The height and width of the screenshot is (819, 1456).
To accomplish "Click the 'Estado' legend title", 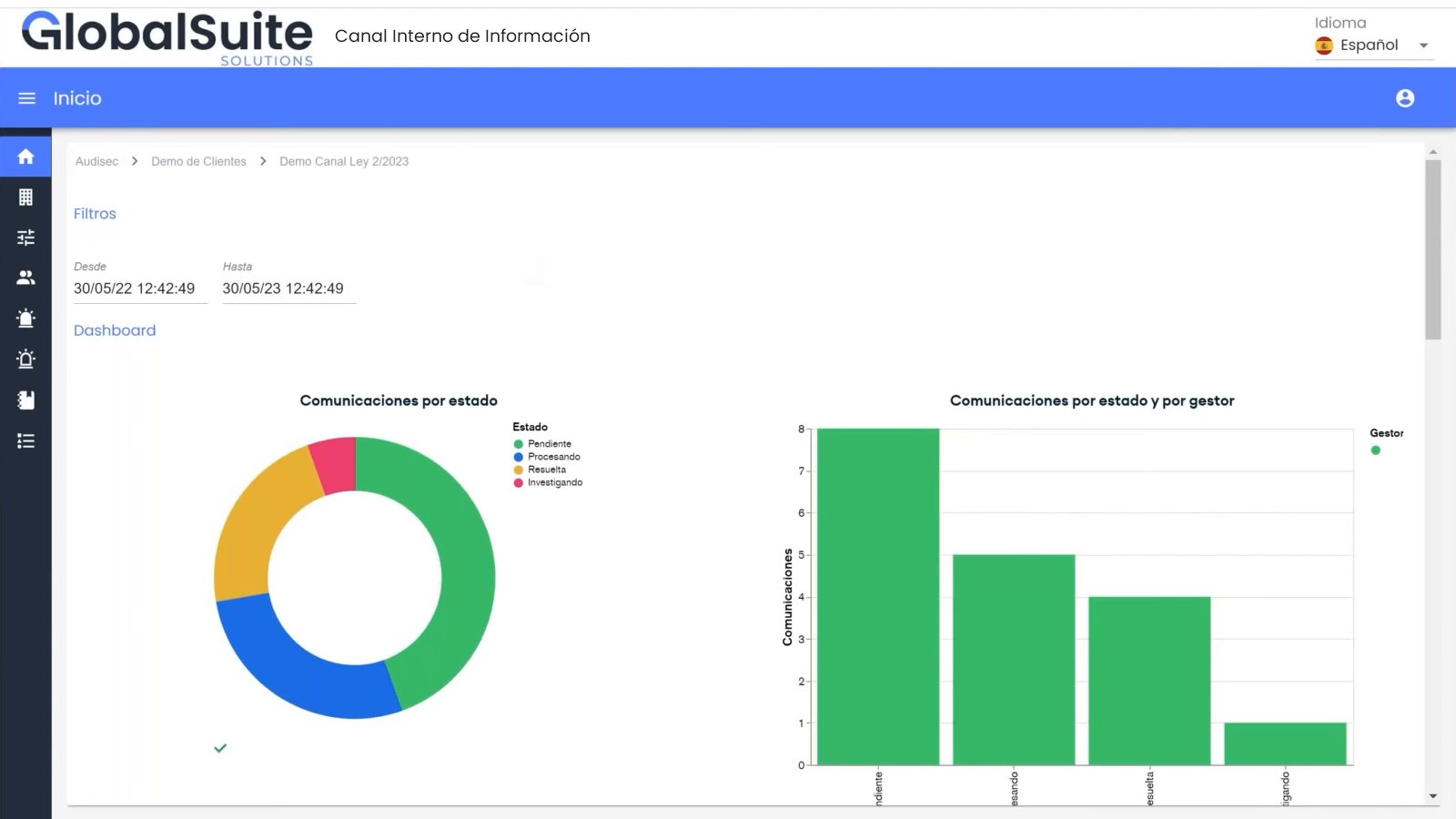I will tap(530, 427).
